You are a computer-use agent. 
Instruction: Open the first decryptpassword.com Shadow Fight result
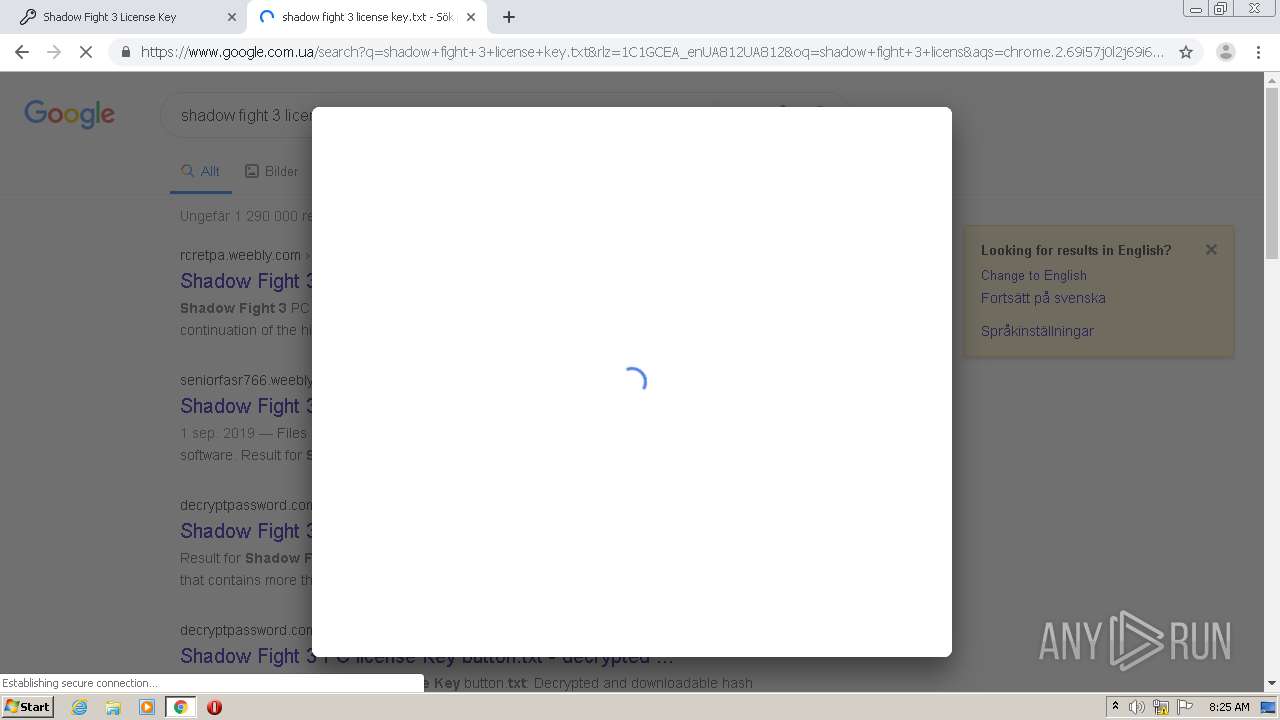click(x=247, y=531)
